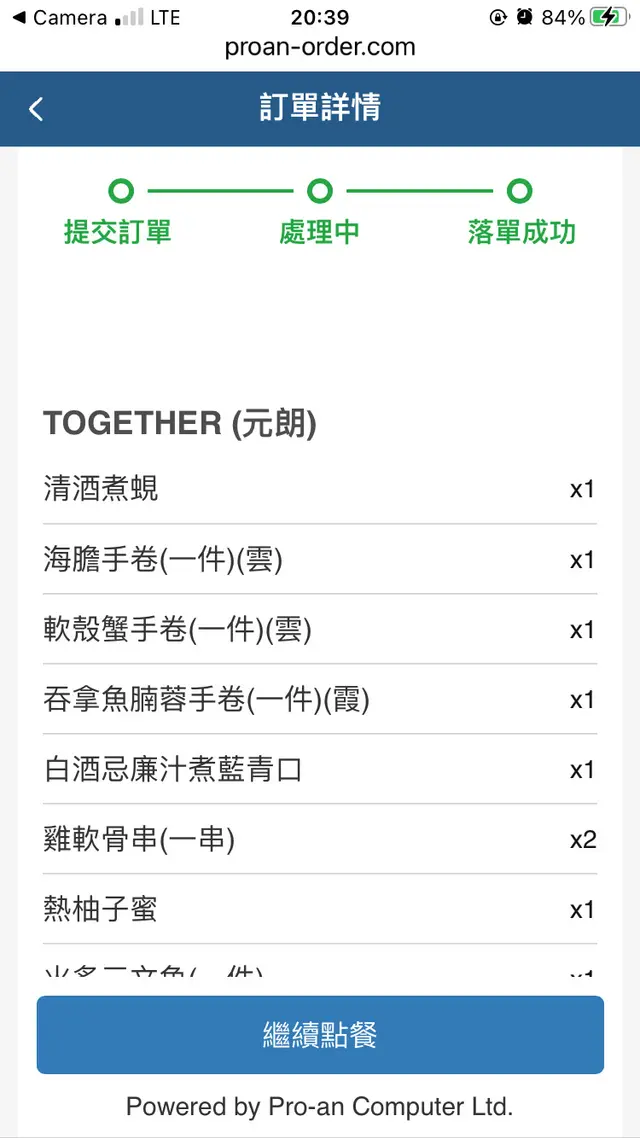Tap the cellular signal bars icon
Image resolution: width=640 pixels, height=1138 pixels.
[130, 18]
